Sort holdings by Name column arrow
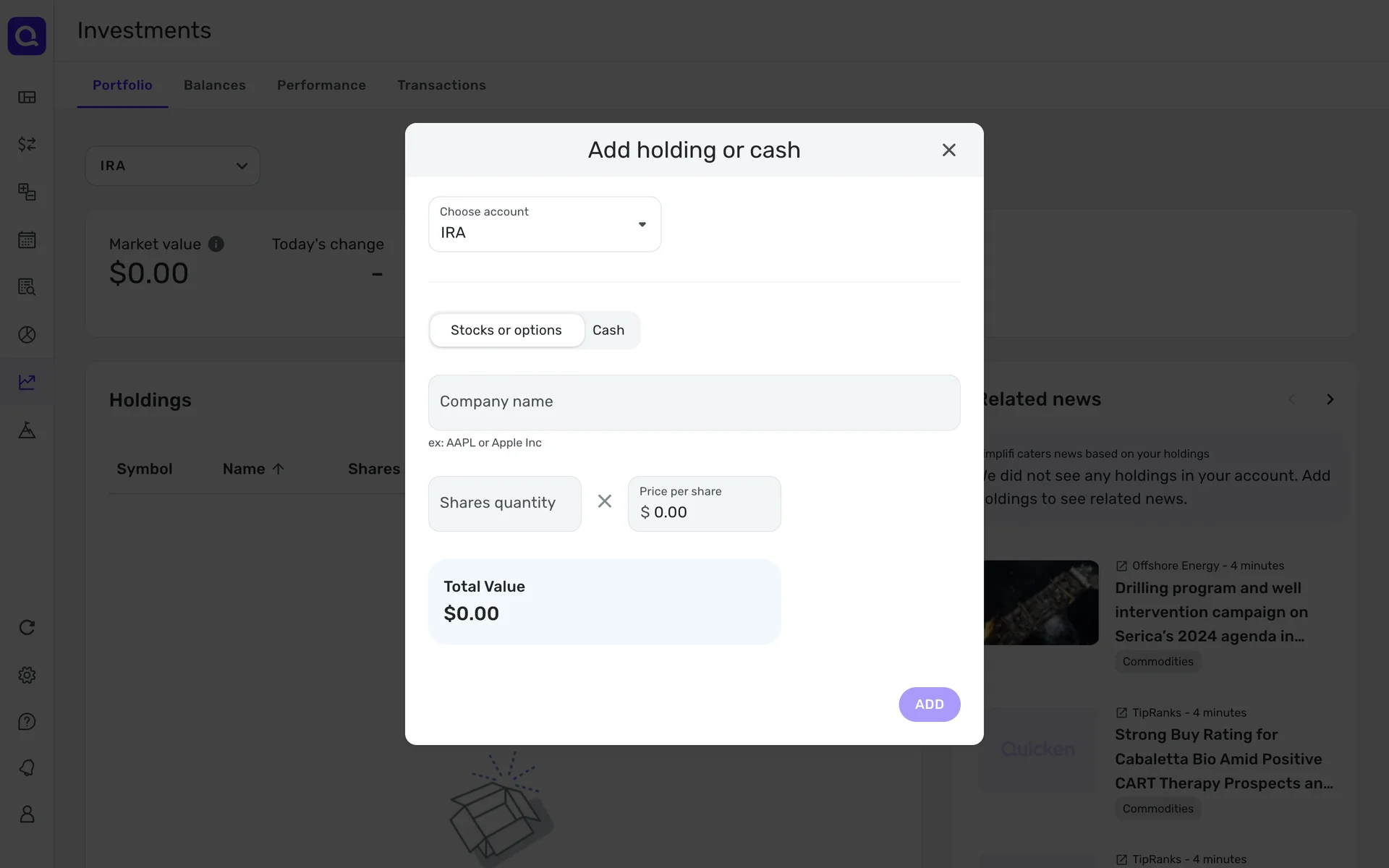1389x868 pixels. coord(278,469)
